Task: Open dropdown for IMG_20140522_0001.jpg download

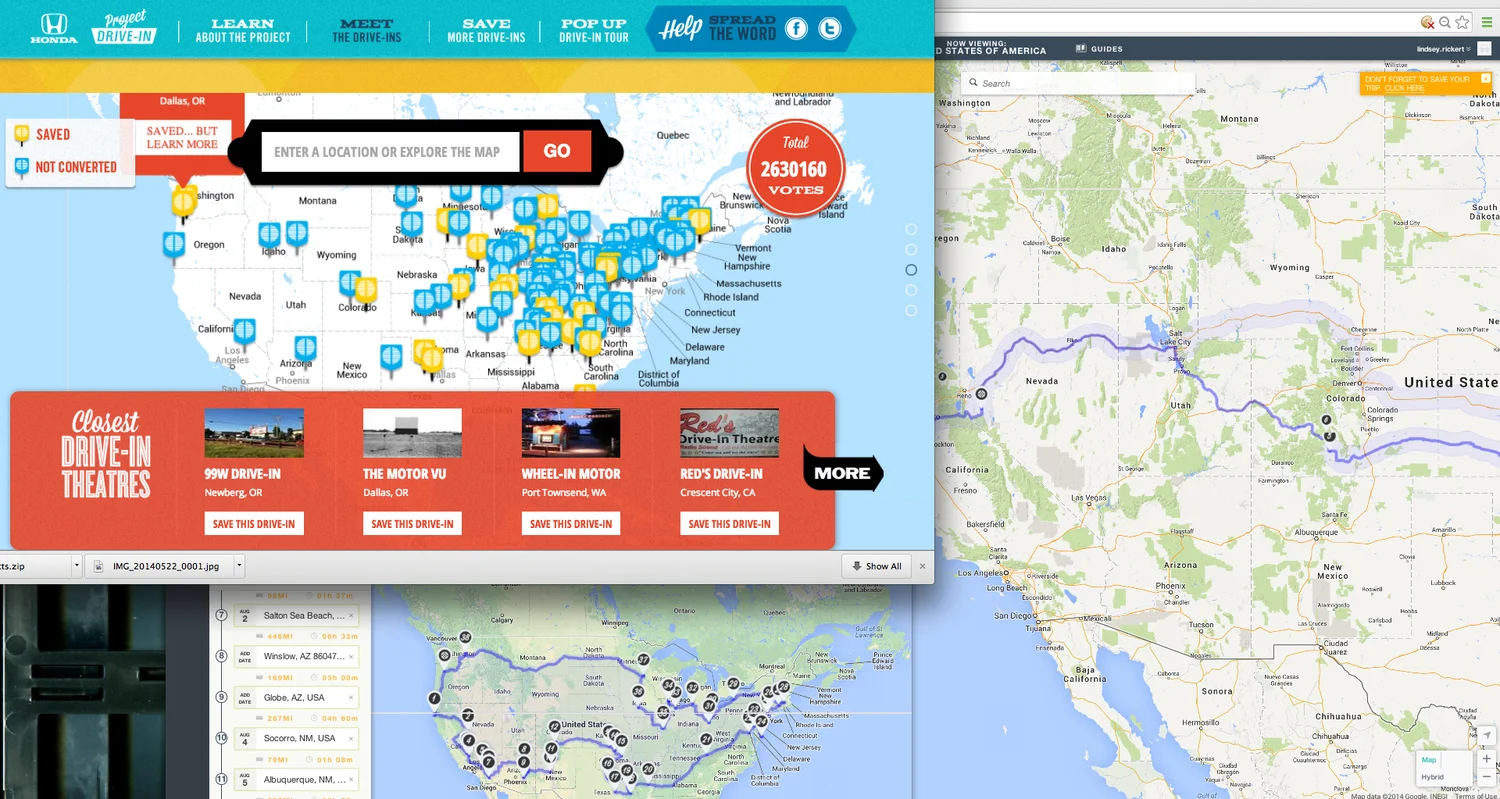Action: point(239,566)
